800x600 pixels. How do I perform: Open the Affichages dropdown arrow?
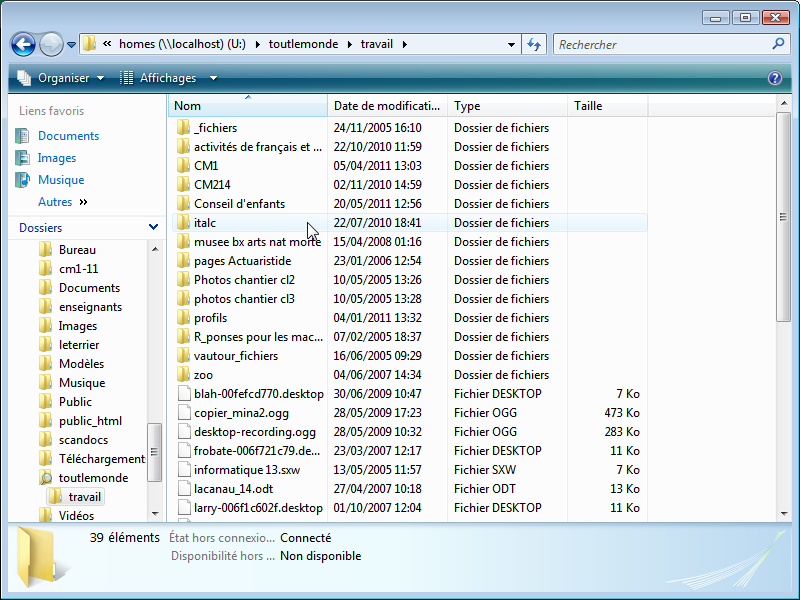213,78
